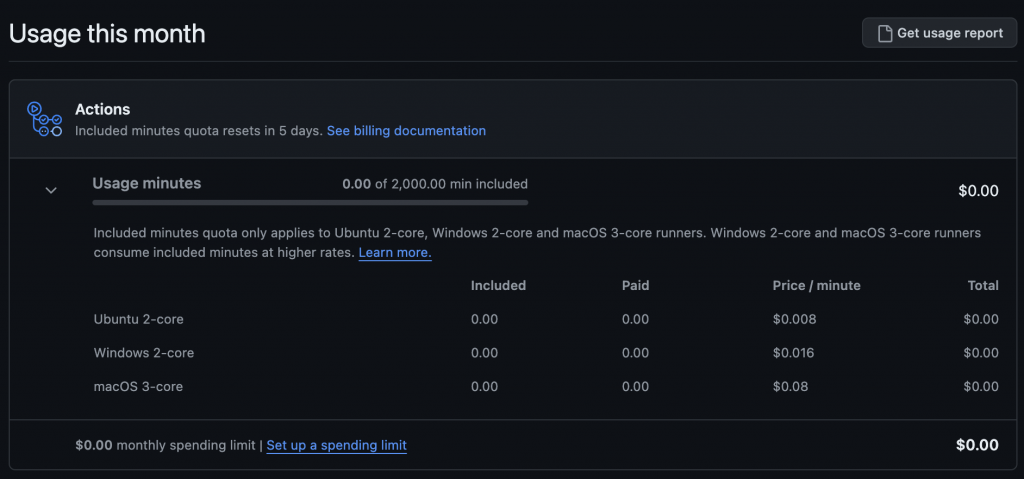Image resolution: width=1024 pixels, height=479 pixels.
Task: Click the Paid column header
Action: pyautogui.click(x=635, y=285)
